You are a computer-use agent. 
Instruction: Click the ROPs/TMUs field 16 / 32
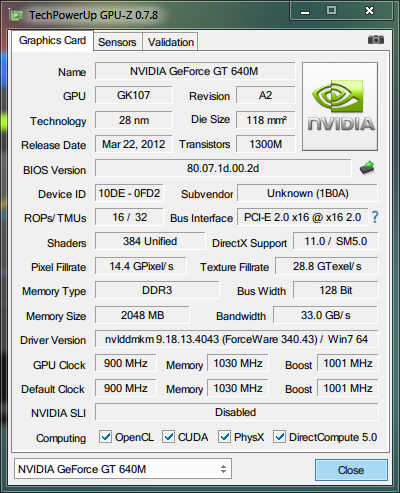point(129,217)
